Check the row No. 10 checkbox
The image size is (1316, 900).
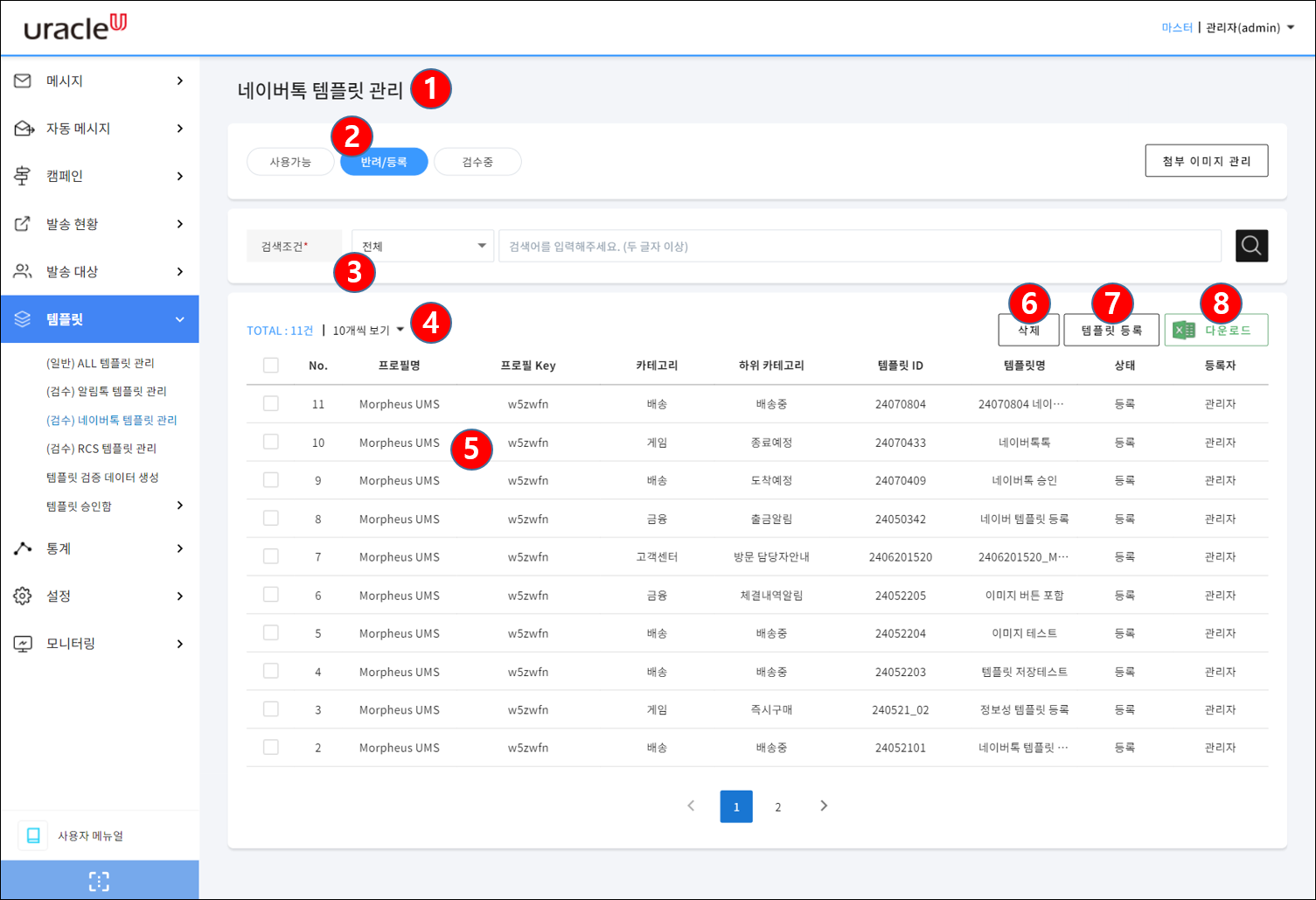[x=271, y=442]
